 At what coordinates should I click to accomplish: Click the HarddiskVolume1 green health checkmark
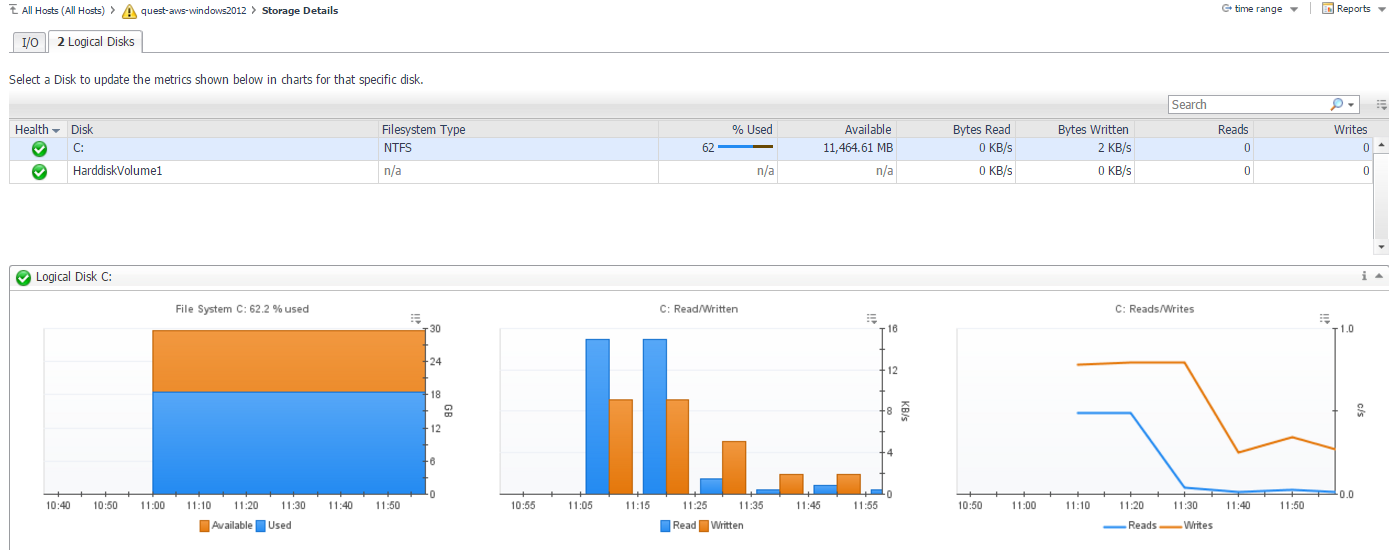point(39,171)
